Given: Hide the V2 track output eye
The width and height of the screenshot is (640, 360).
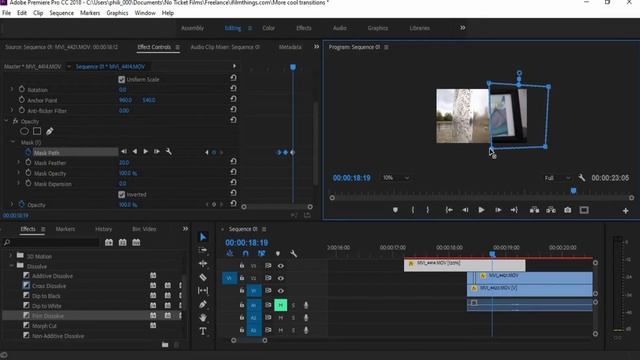Looking at the screenshot, I should (x=281, y=278).
